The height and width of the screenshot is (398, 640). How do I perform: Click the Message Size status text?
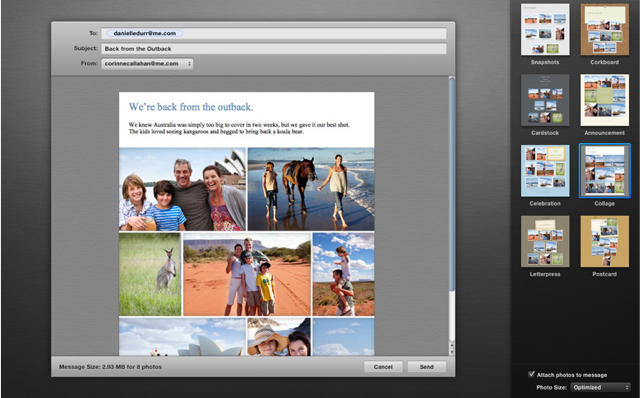pos(110,367)
